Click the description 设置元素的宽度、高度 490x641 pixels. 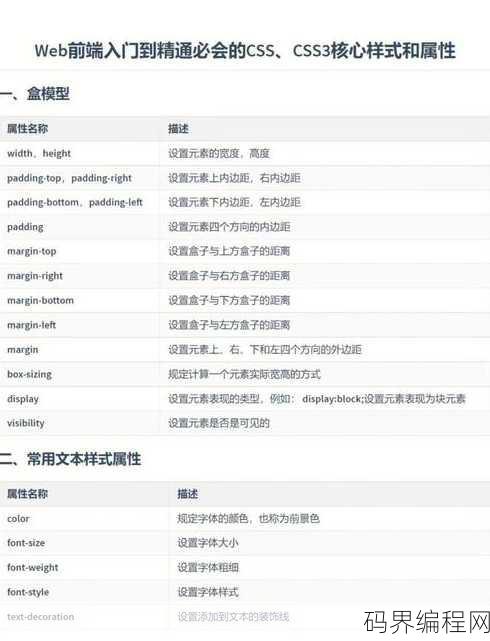click(219, 154)
